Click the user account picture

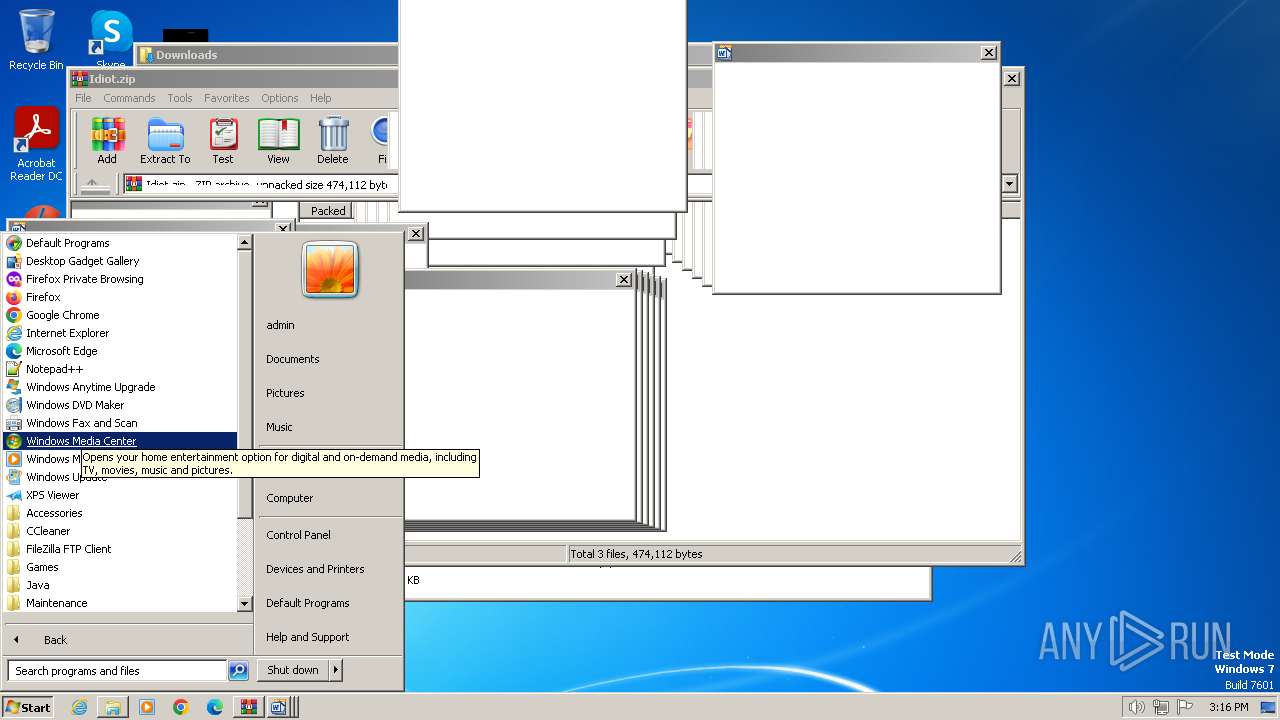(x=330, y=270)
